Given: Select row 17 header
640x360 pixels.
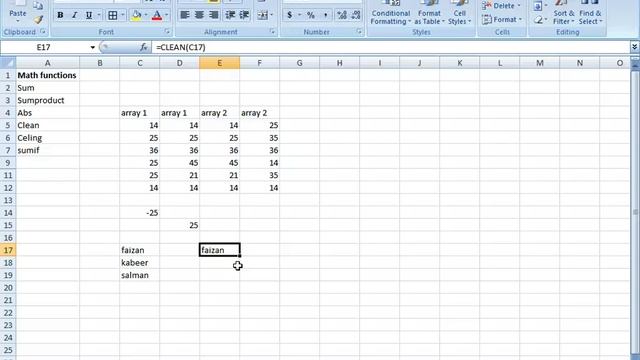Looking at the screenshot, I should (8, 250).
